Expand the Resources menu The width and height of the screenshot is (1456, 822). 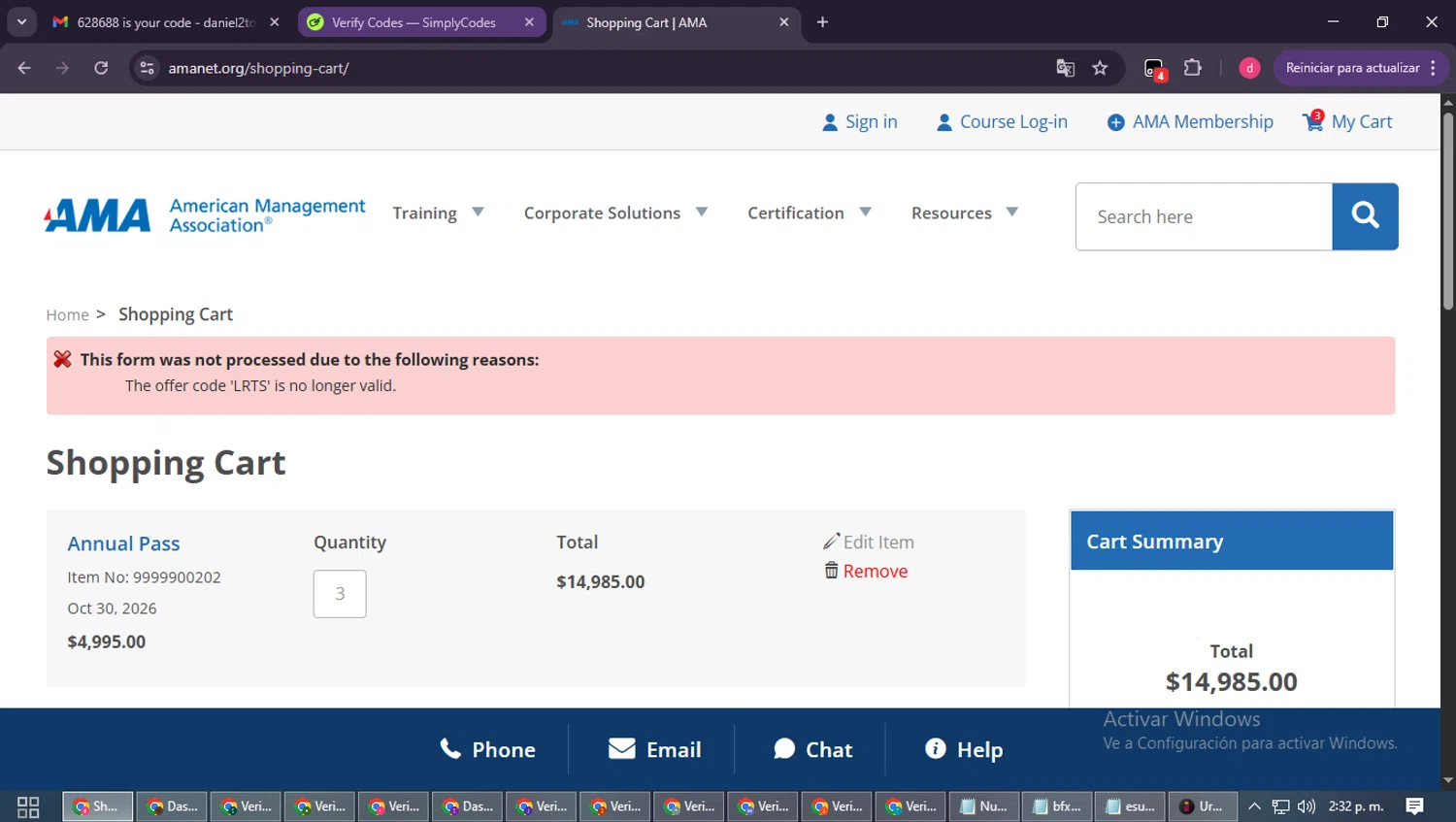tap(965, 213)
